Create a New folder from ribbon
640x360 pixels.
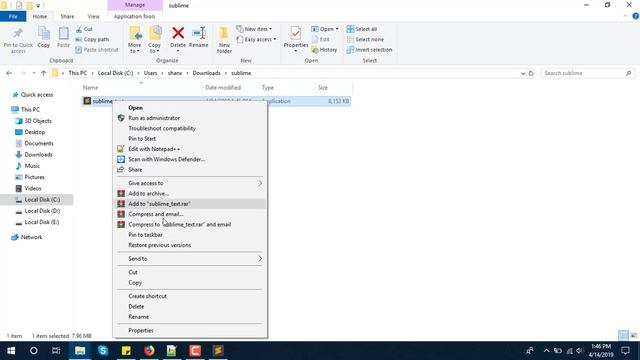[224, 40]
